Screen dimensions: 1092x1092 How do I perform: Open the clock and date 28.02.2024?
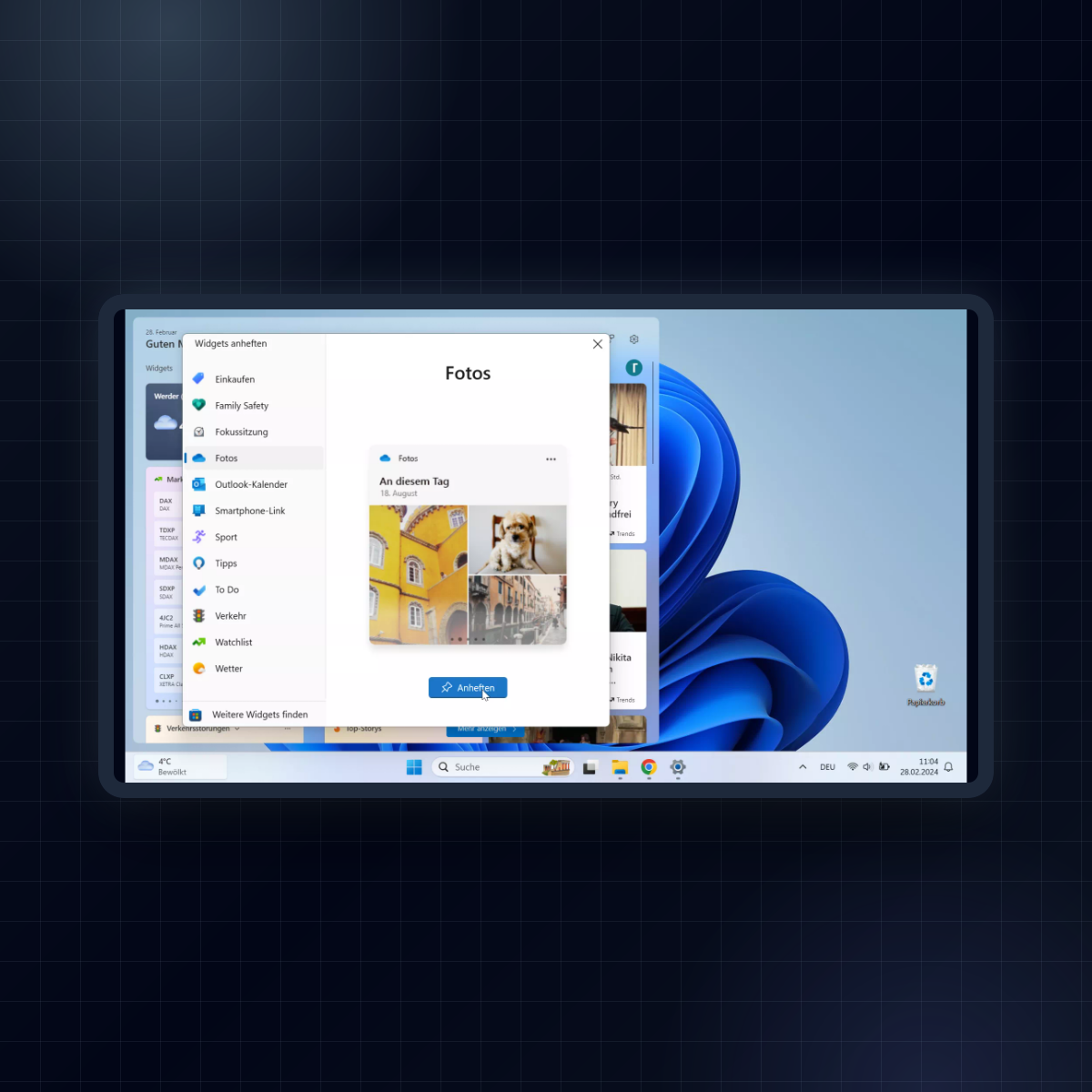919,767
